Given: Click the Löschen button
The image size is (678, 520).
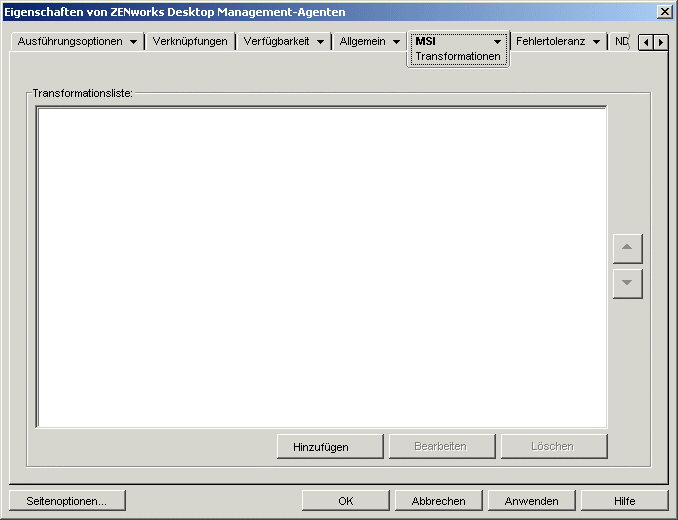Looking at the screenshot, I should (x=554, y=447).
